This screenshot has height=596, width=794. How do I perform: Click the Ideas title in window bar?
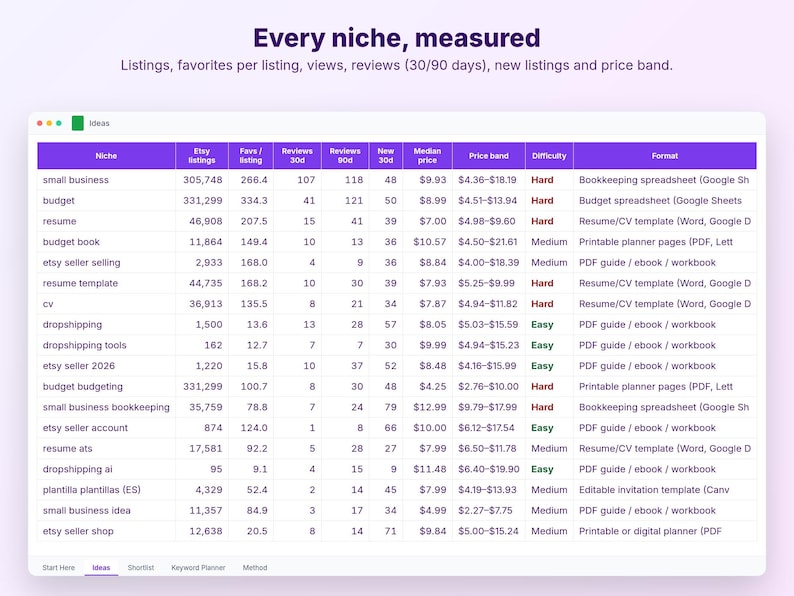tap(99, 123)
